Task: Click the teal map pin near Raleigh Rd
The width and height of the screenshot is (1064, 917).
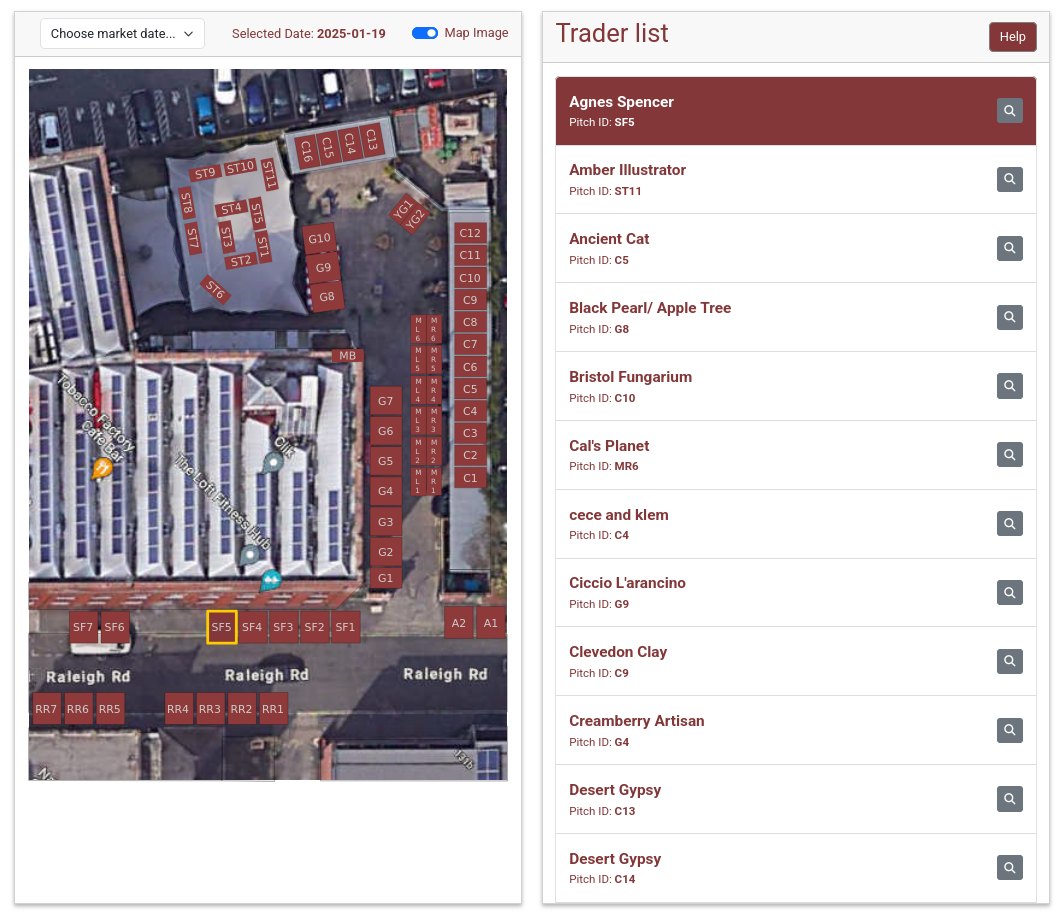Action: pyautogui.click(x=271, y=579)
